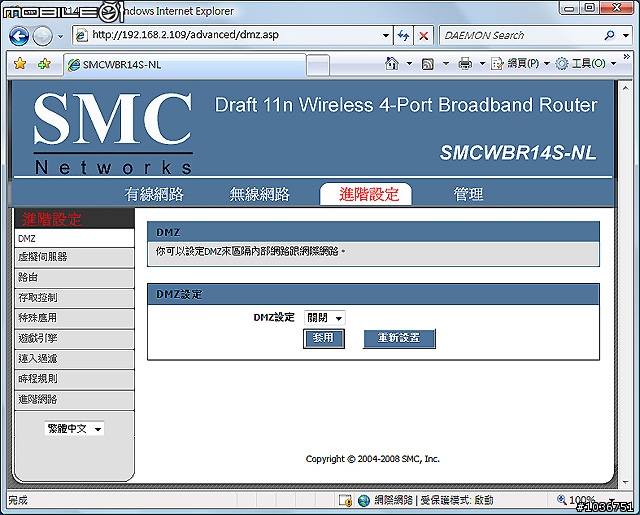Open 路由 sidebar item

tap(74, 277)
